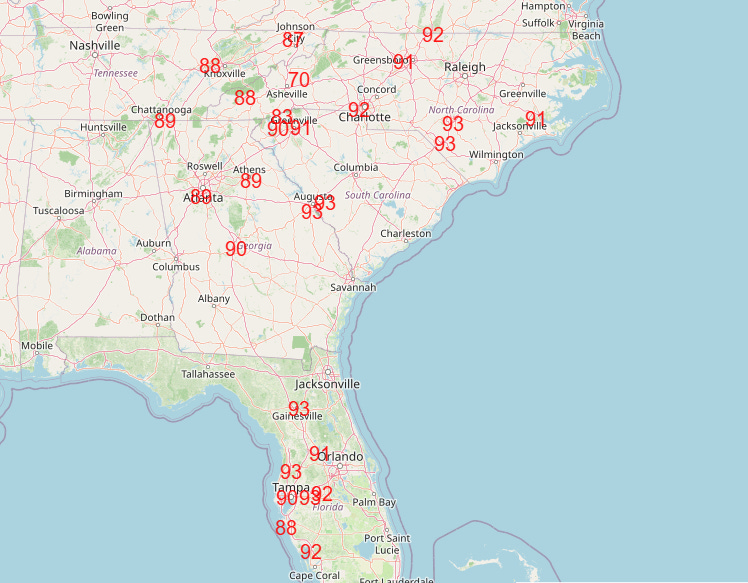Select the 91 reading above Jacksonville, North Carolina

[535, 119]
